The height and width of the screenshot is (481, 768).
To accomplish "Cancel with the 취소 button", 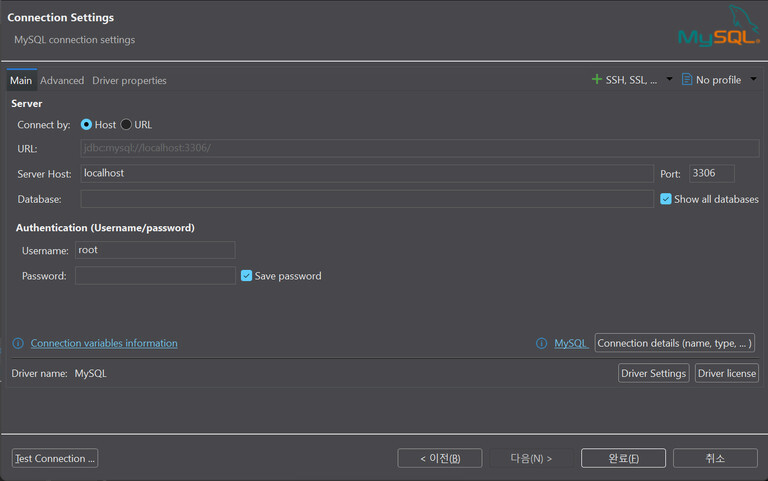I will click(715, 458).
